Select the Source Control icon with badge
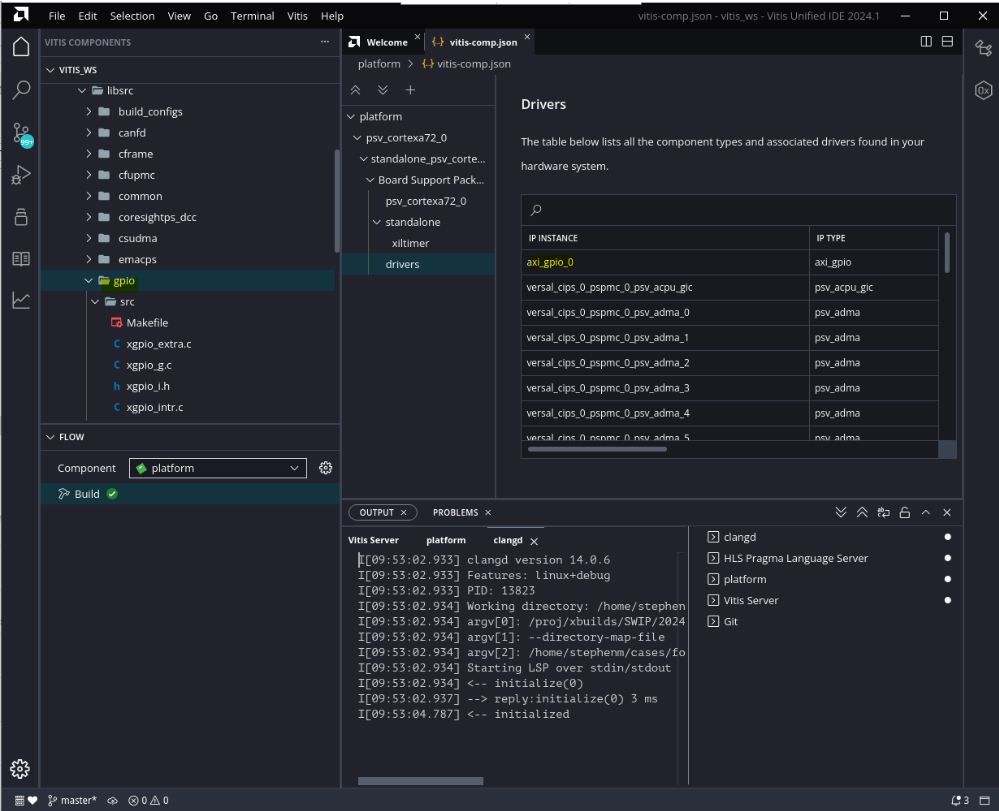Image resolution: width=999 pixels, height=811 pixels. point(20,133)
